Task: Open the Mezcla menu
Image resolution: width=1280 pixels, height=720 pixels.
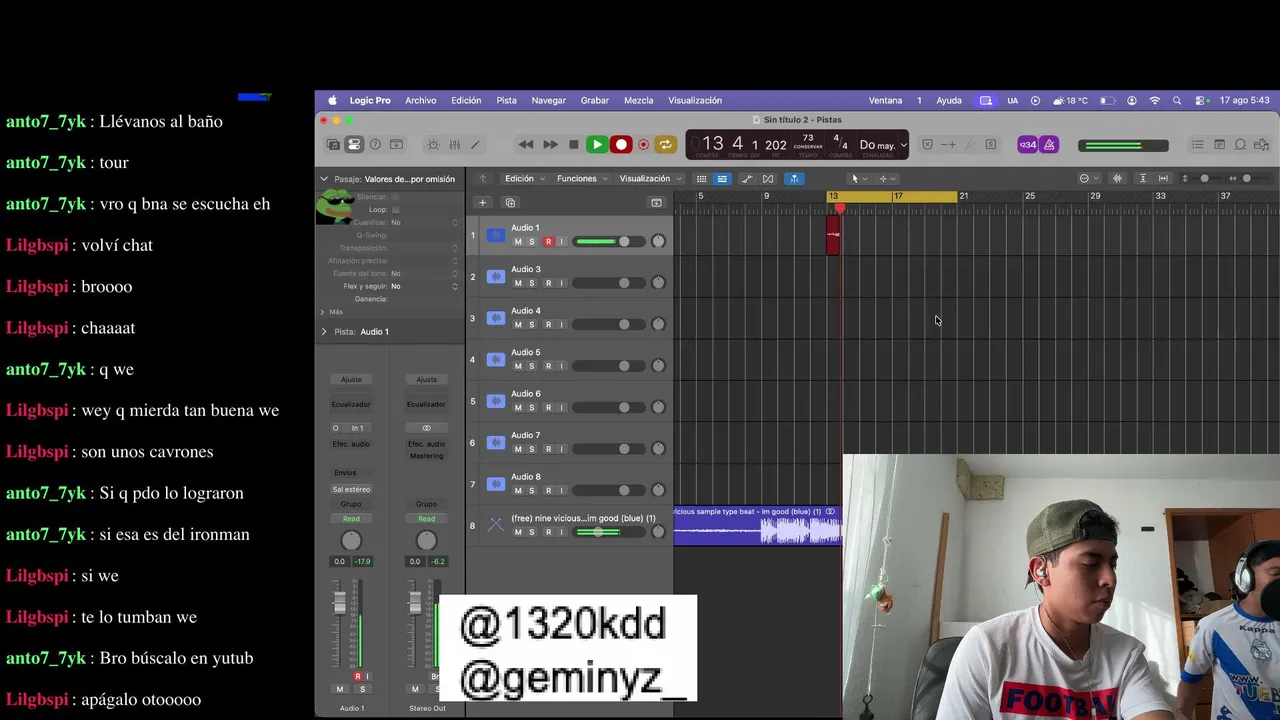Action: coord(639,100)
